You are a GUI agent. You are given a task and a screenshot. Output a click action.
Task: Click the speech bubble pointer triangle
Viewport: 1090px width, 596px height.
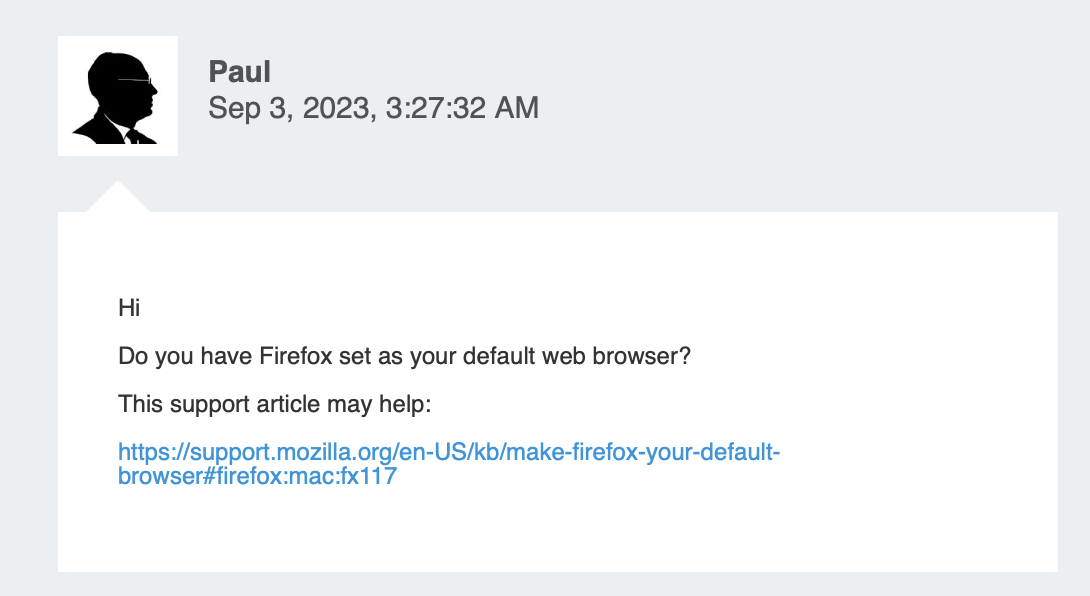pyautogui.click(x=118, y=198)
